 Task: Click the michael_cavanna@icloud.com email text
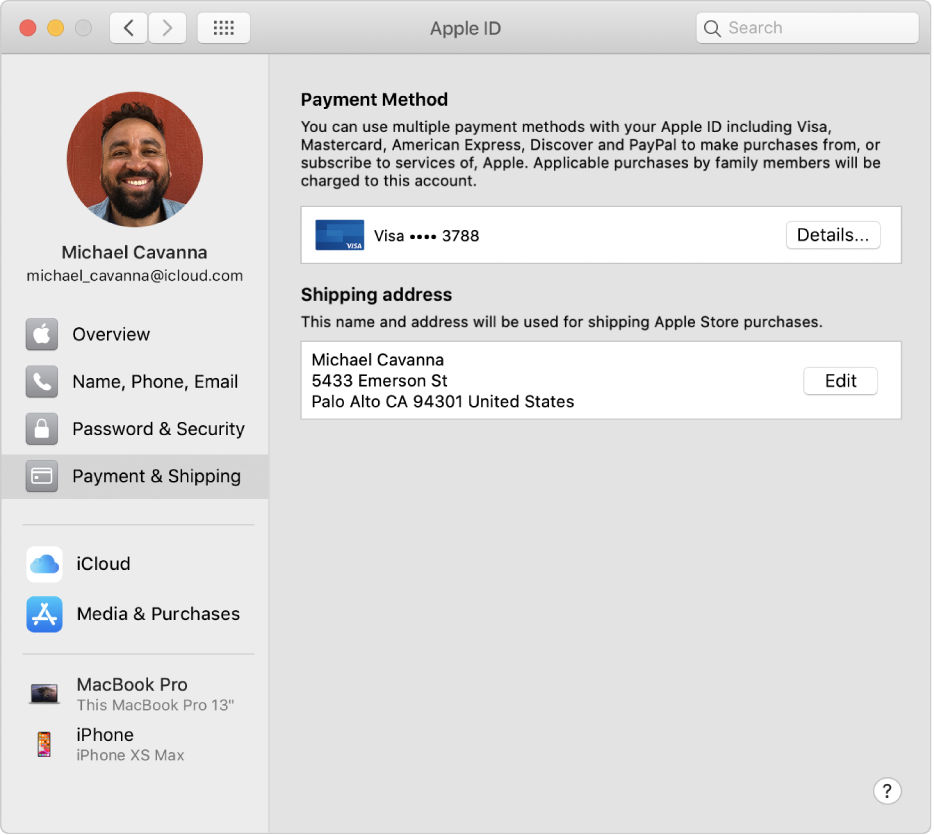(135, 276)
